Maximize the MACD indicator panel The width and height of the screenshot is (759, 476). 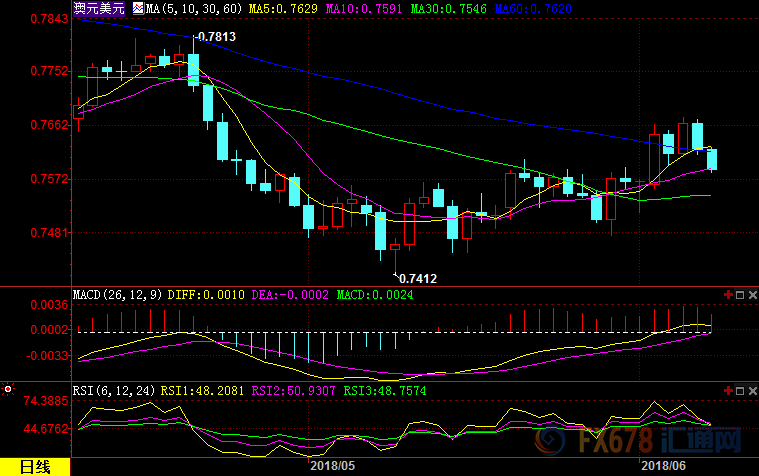tap(739, 295)
